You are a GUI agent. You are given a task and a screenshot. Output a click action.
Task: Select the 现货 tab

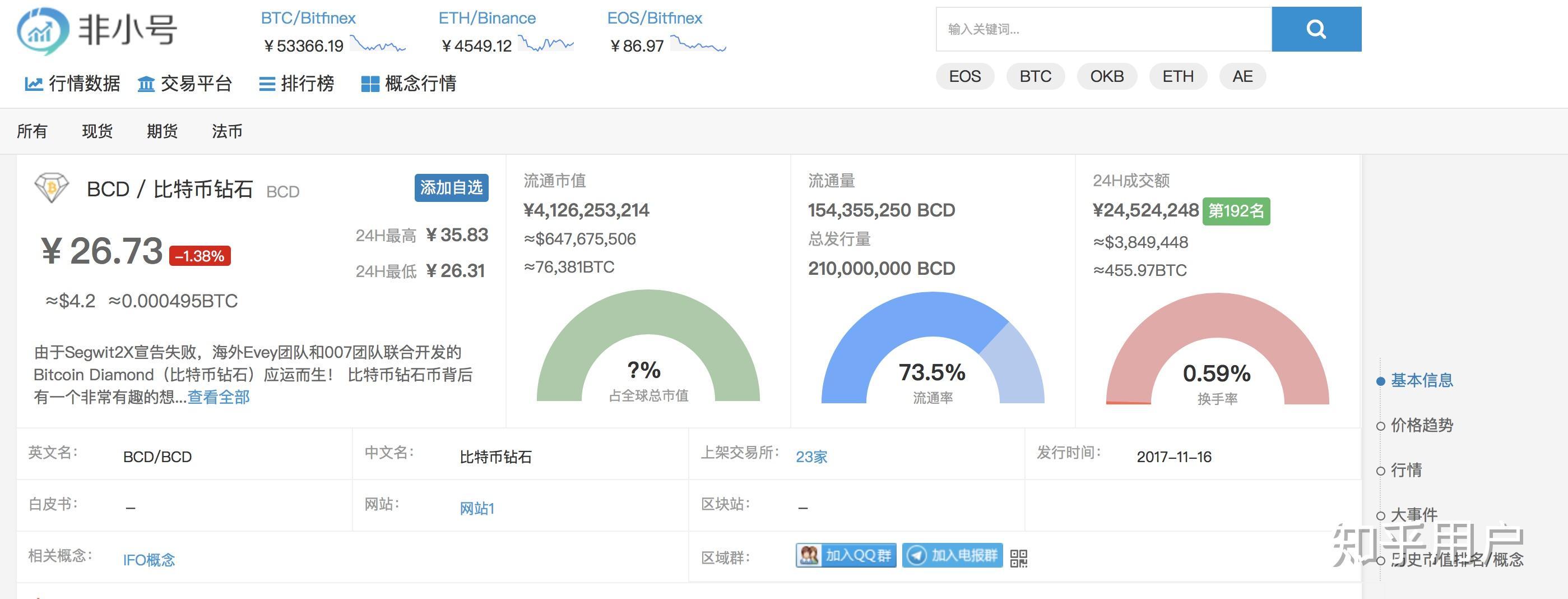[98, 131]
